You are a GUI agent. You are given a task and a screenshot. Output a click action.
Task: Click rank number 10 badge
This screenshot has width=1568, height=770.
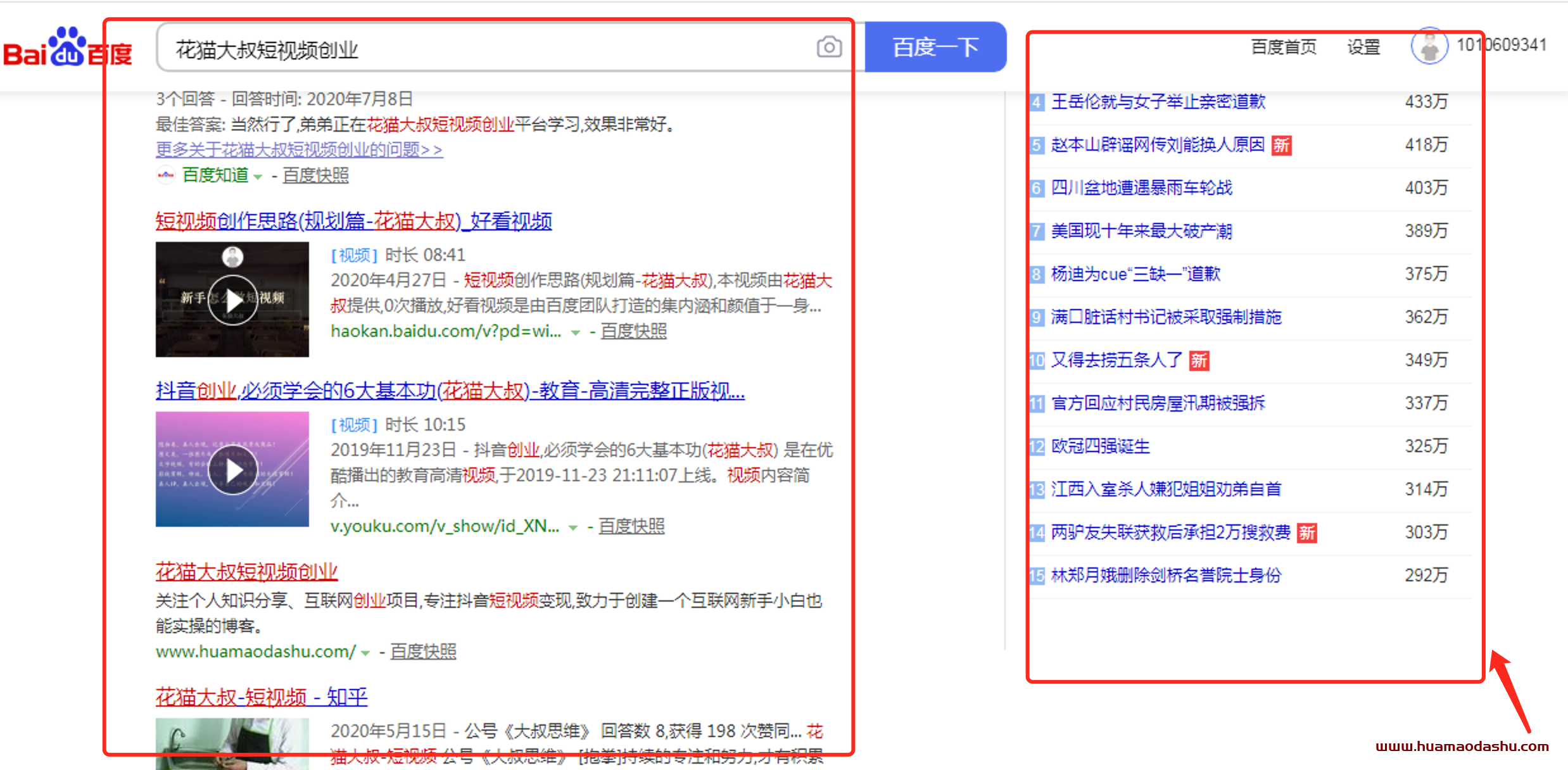(x=1037, y=360)
